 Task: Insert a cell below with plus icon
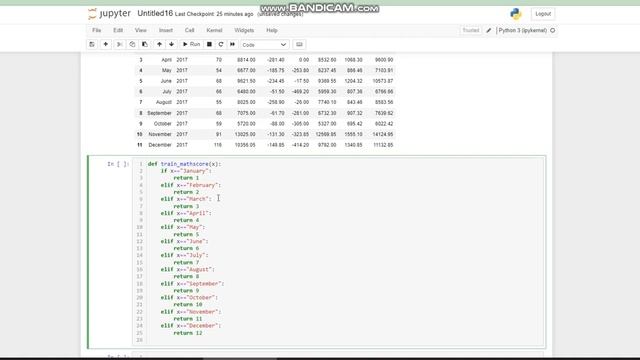pos(105,44)
